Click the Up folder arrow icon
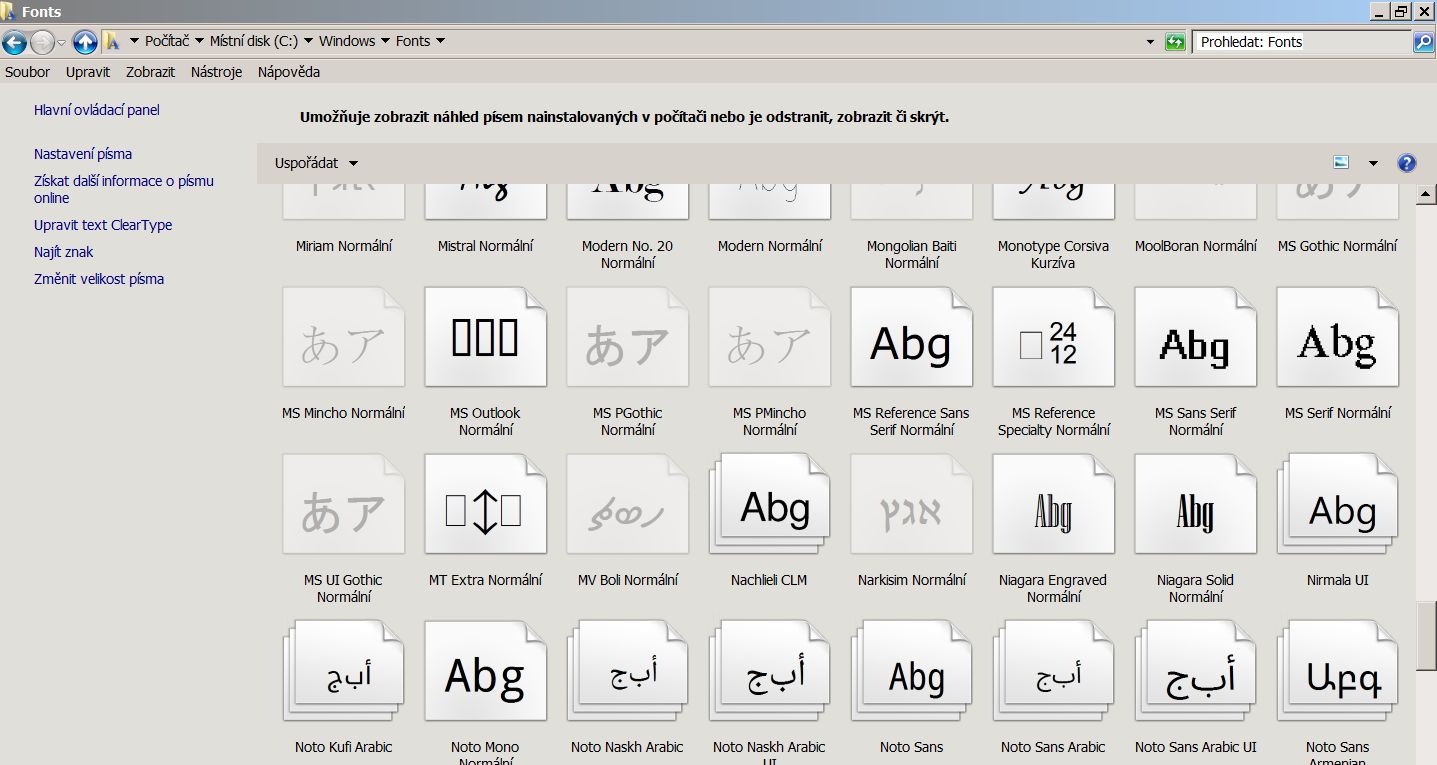Viewport: 1437px width, 765px height. point(85,42)
